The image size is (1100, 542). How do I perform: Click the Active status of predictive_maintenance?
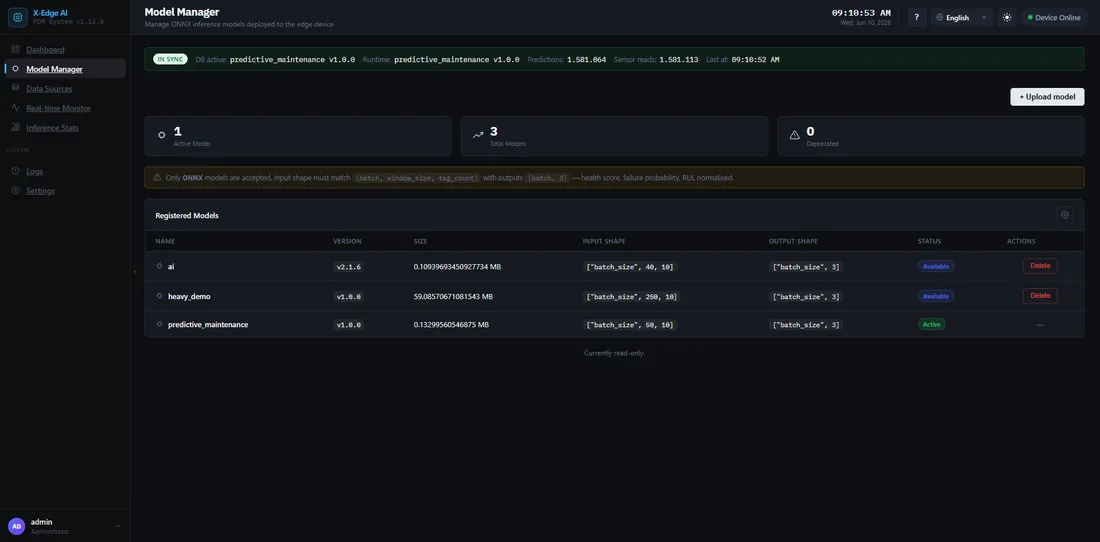point(932,325)
